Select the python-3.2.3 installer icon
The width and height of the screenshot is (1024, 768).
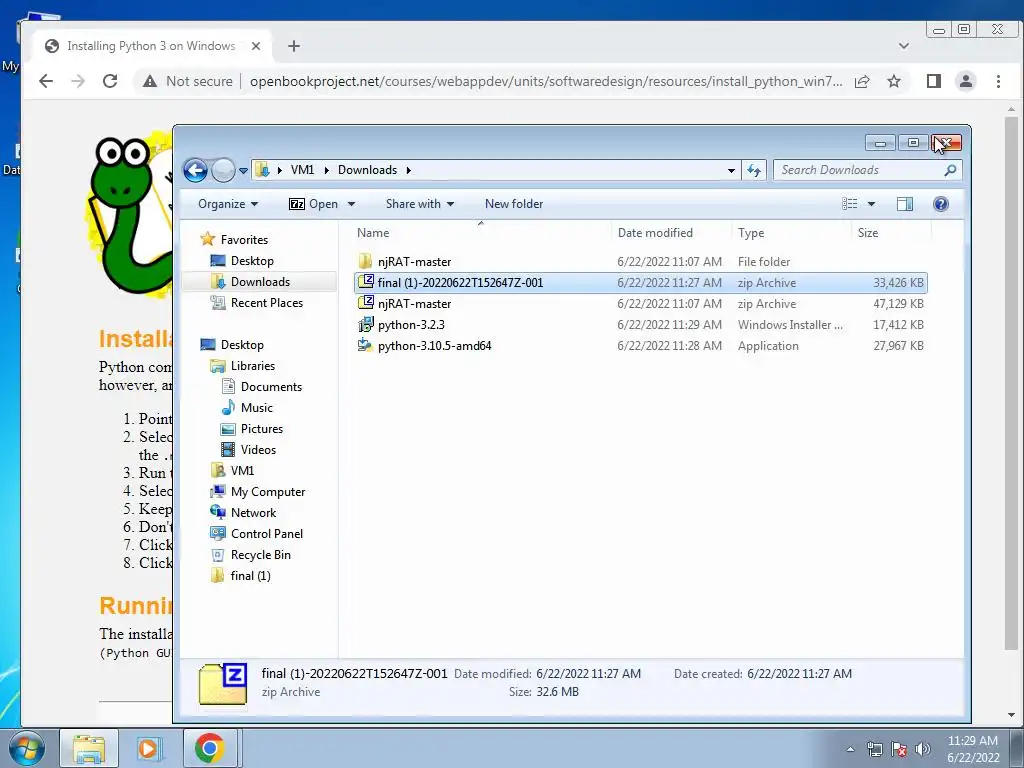click(x=366, y=325)
